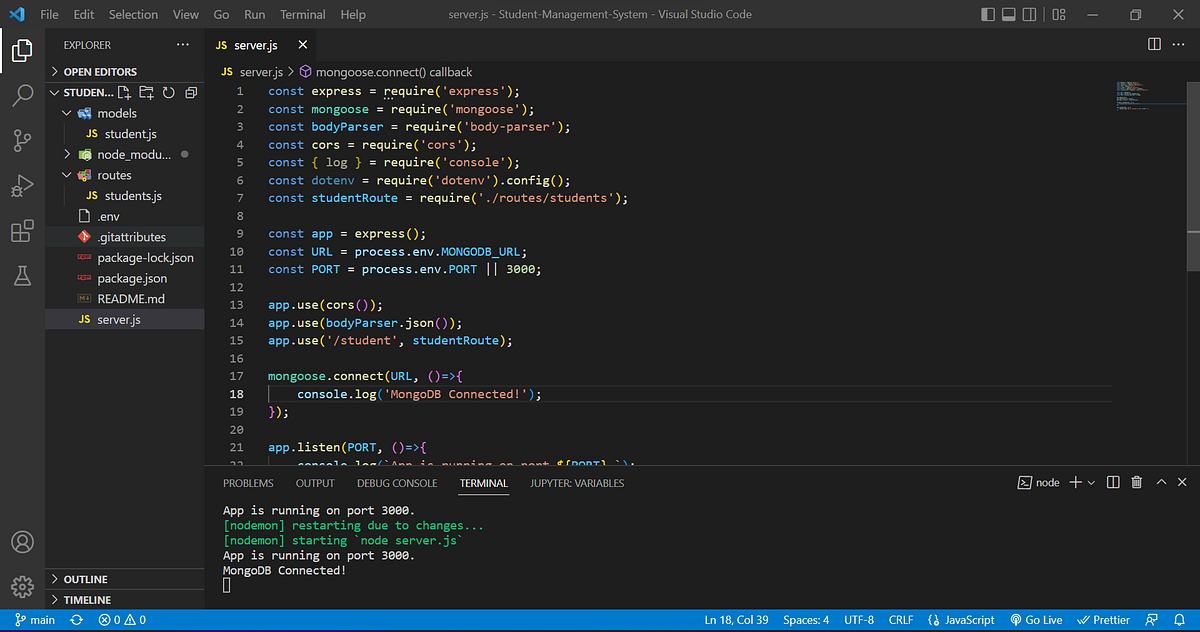Screen dimensions: 1200x632
Task: Click Go Live in status bar
Action: click(1036, 620)
